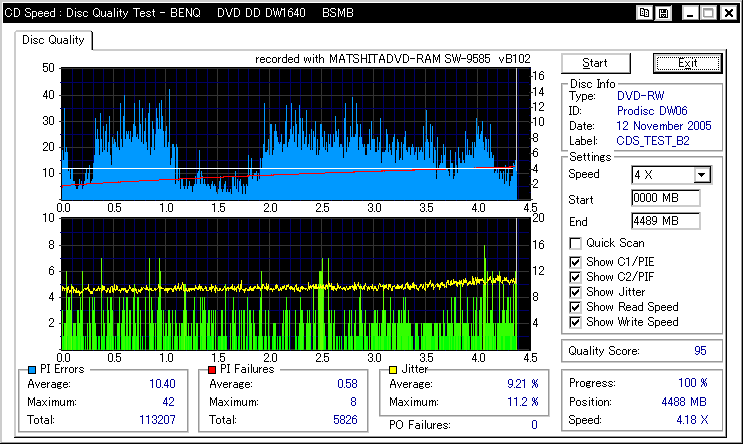Click the Quality Score value 95
Viewport: 743px width, 444px height.
700,351
